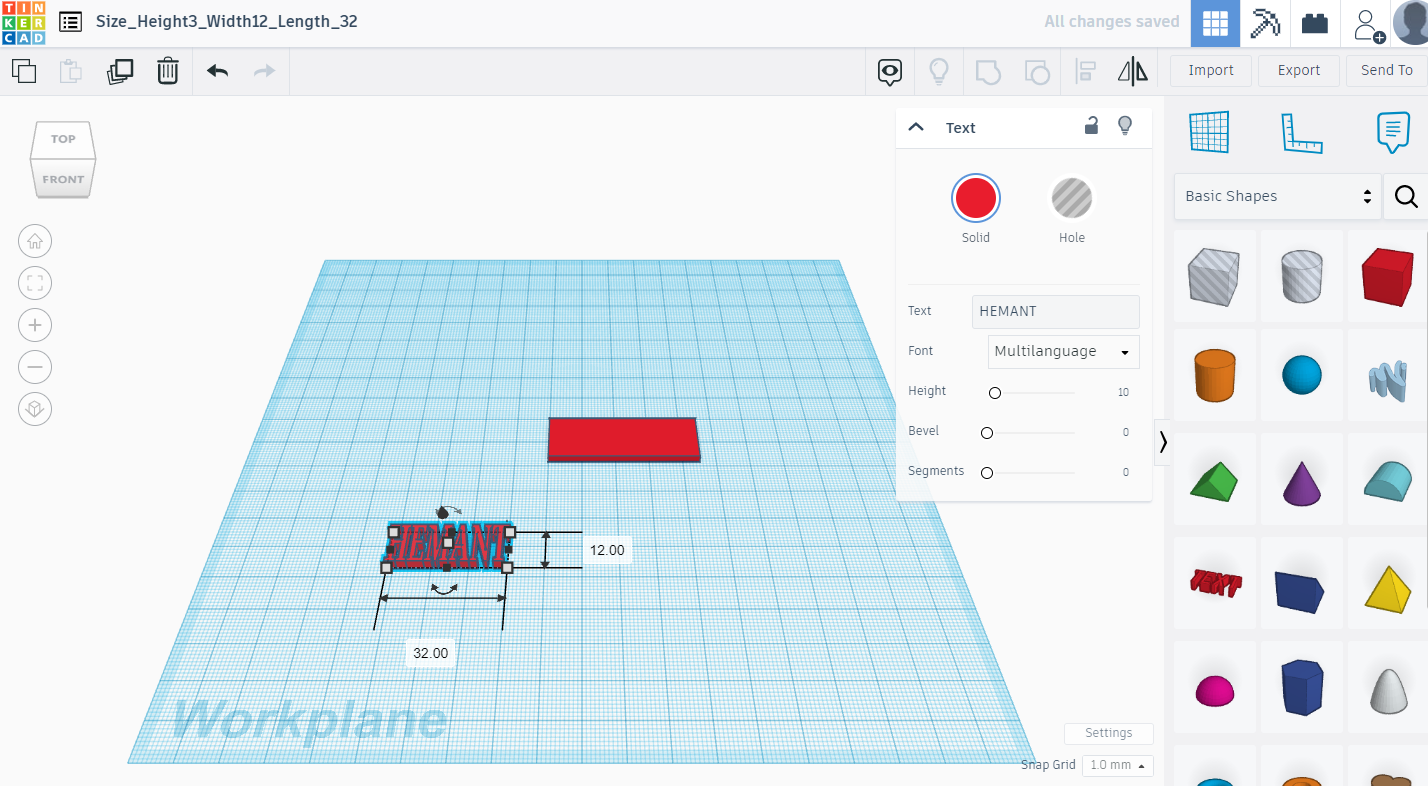Image resolution: width=1428 pixels, height=786 pixels.
Task: Delete the selection with the trash icon
Action: (x=168, y=71)
